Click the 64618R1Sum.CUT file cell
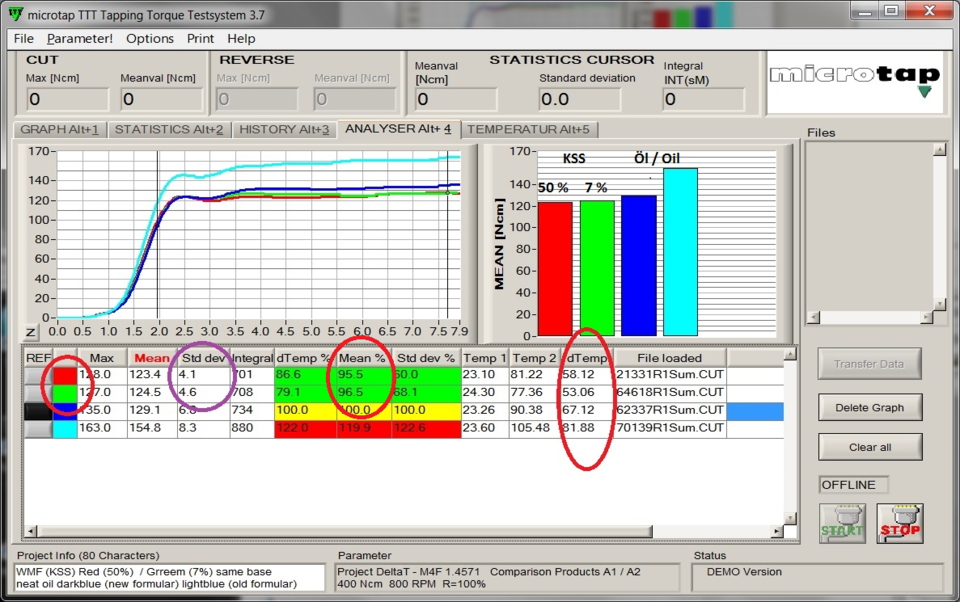Viewport: 960px width, 602px height. [670, 393]
